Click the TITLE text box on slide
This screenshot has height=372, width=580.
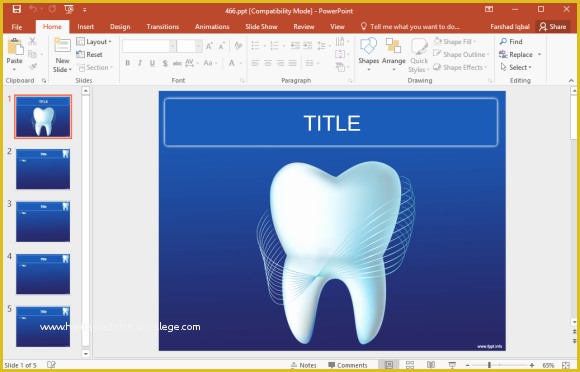[x=331, y=122]
